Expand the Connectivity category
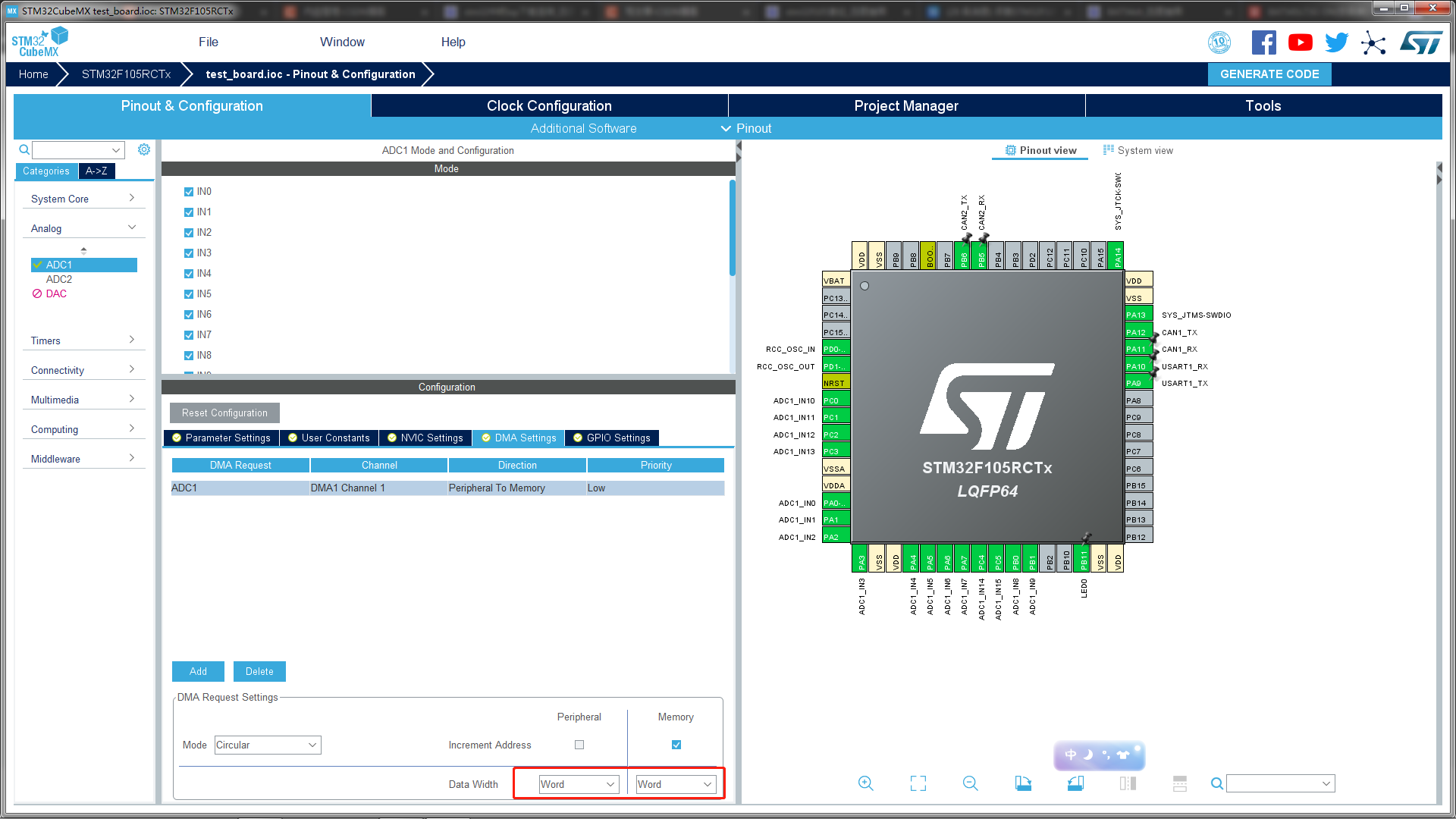Viewport: 1456px width, 819px height. pyautogui.click(x=83, y=369)
